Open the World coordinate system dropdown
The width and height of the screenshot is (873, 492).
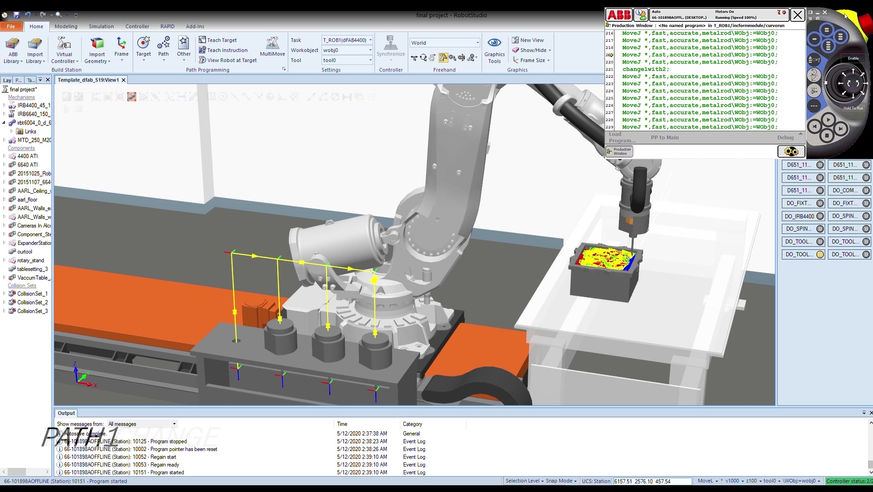pos(444,43)
